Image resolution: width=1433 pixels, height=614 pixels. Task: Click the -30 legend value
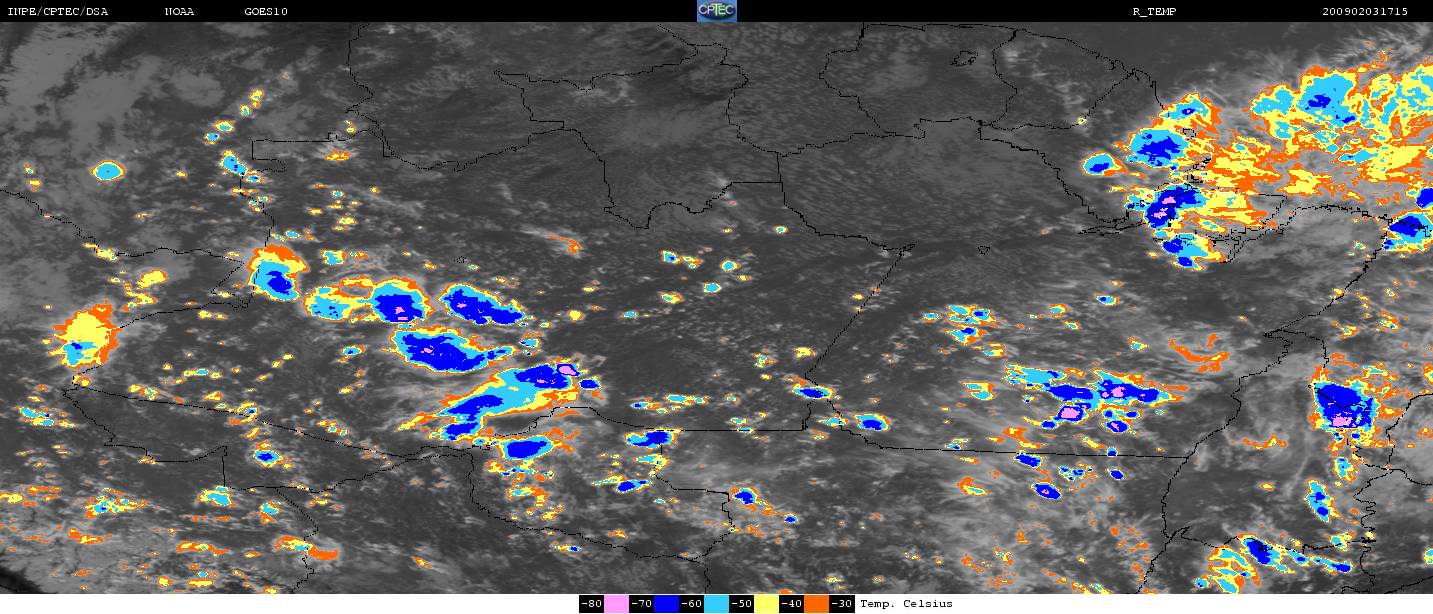pyautogui.click(x=841, y=604)
